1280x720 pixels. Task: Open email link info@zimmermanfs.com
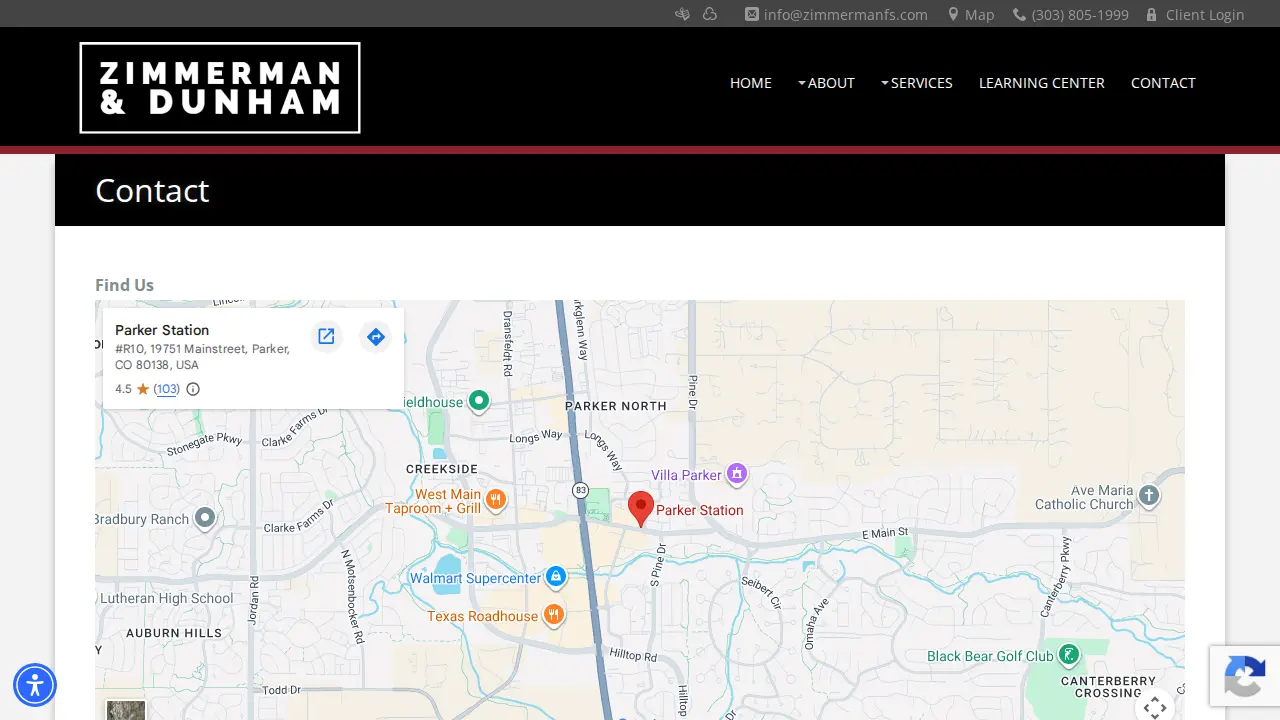(x=836, y=14)
